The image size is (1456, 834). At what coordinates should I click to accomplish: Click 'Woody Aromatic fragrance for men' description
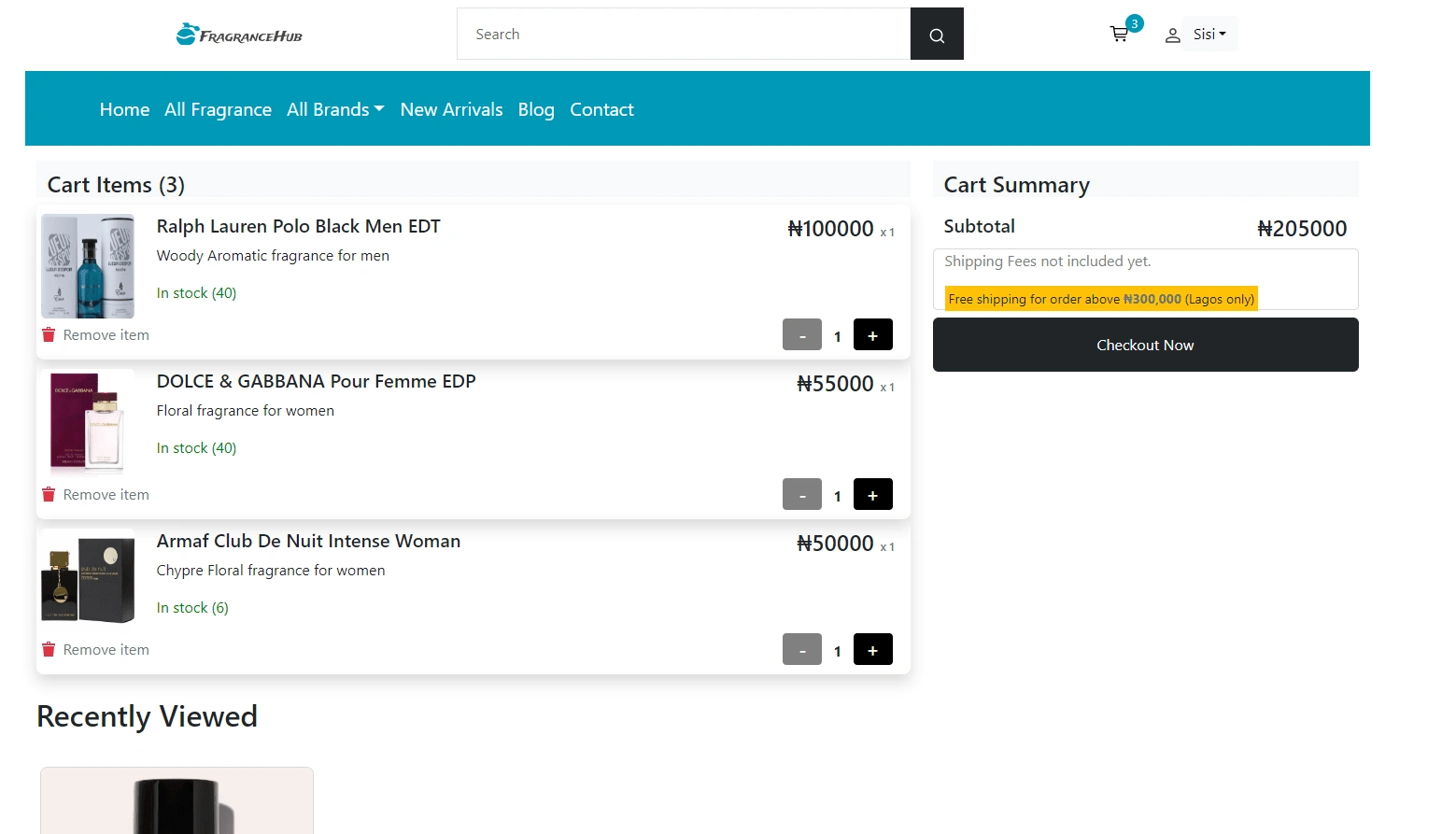pos(273,255)
